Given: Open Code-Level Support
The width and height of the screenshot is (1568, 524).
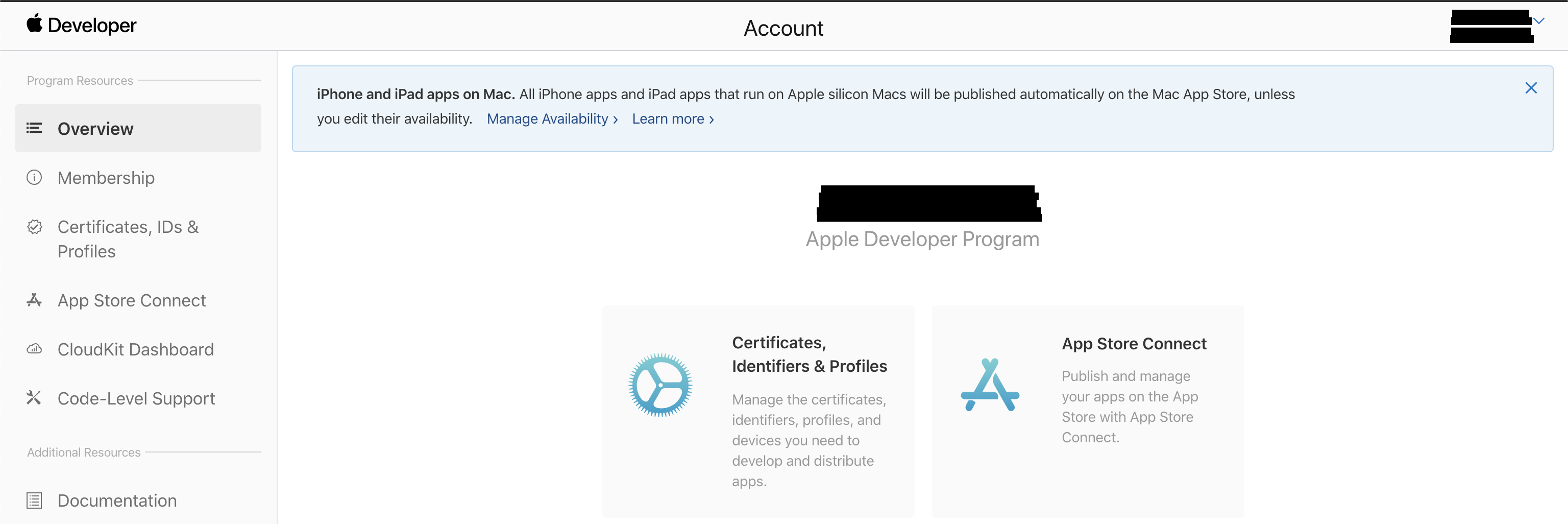Looking at the screenshot, I should 136,398.
